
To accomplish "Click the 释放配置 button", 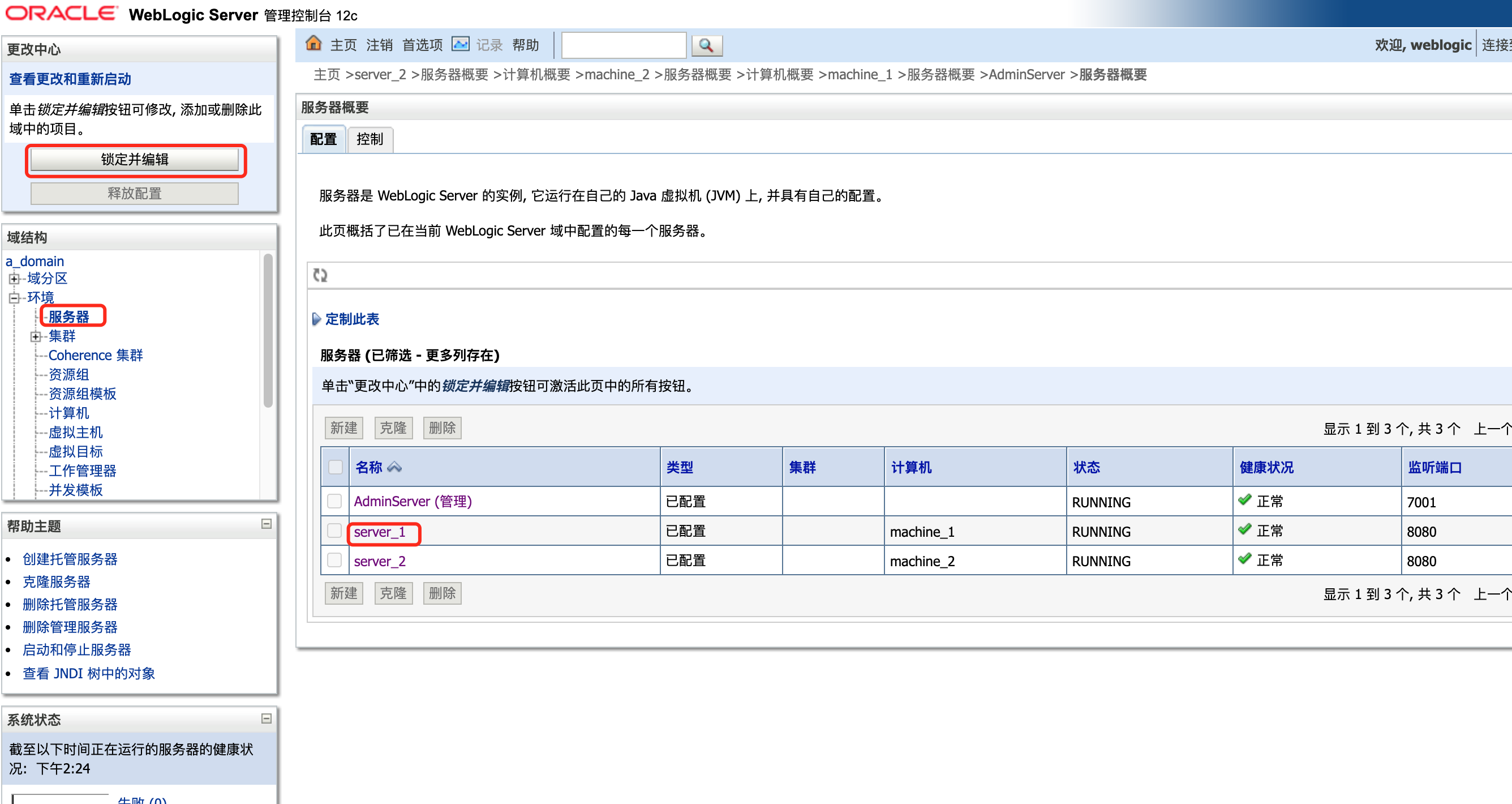I will coord(135,193).
